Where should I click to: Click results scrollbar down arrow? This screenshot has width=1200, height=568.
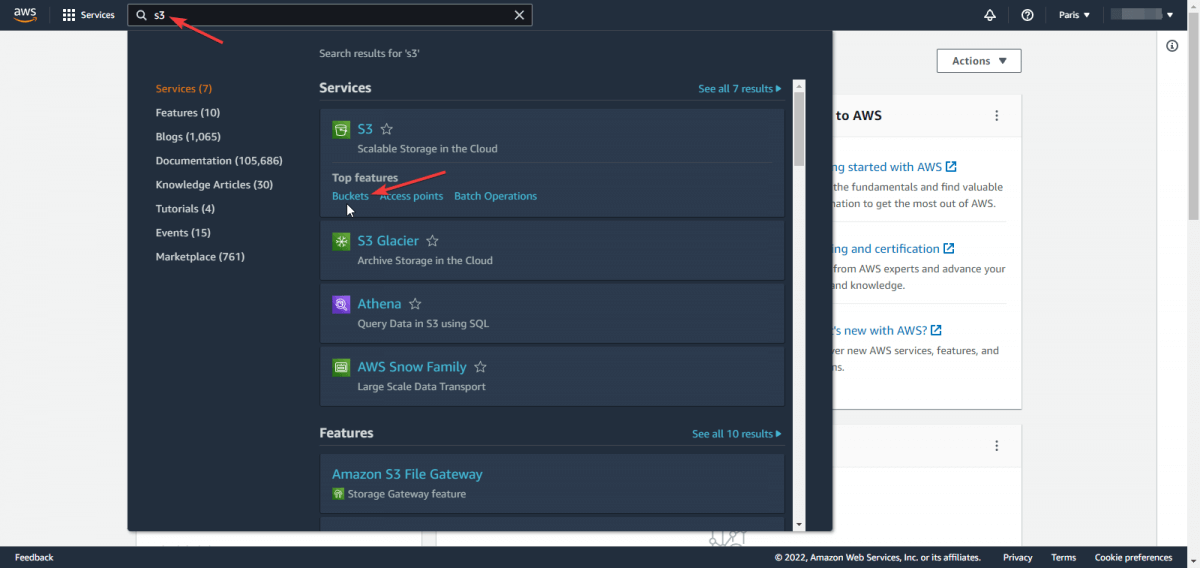799,524
